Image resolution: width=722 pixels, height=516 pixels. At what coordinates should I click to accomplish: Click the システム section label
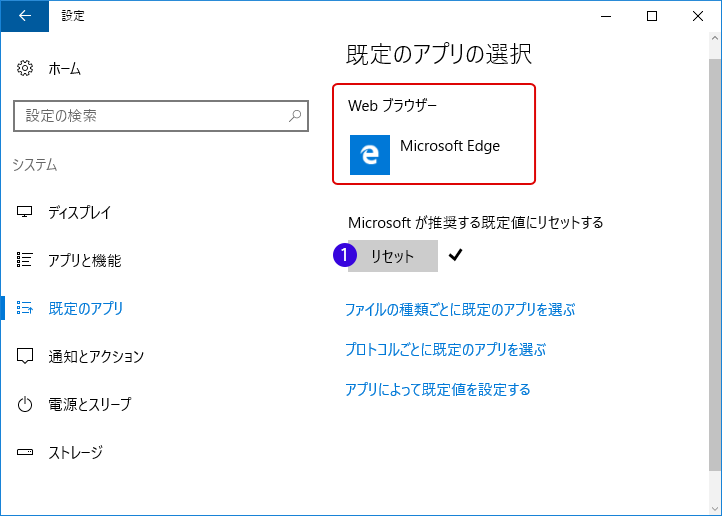(x=35, y=165)
